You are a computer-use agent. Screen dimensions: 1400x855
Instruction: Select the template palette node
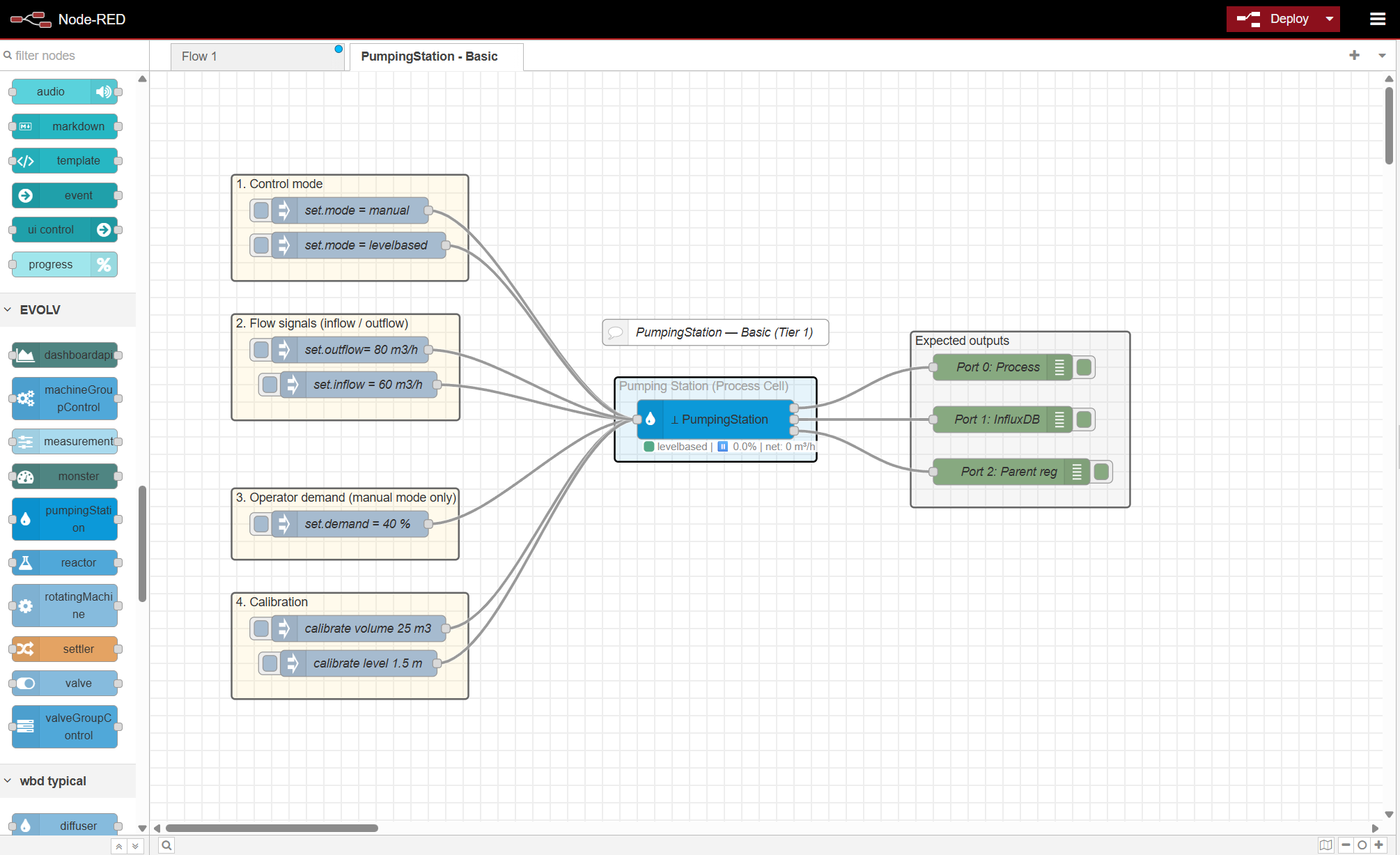click(x=65, y=160)
